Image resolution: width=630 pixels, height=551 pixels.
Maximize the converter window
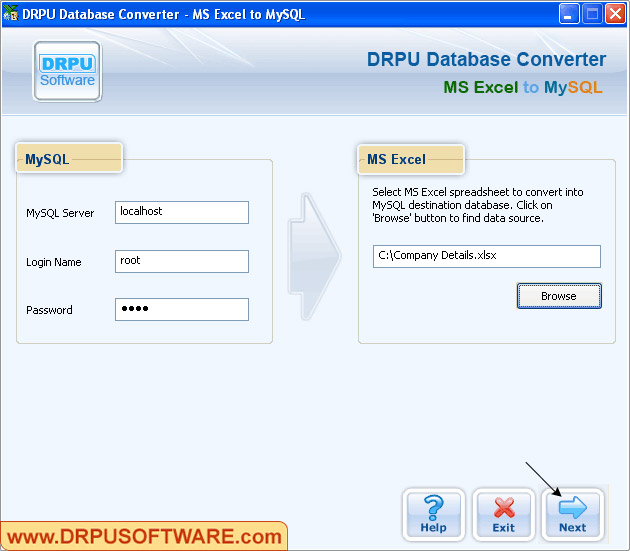(x=592, y=14)
